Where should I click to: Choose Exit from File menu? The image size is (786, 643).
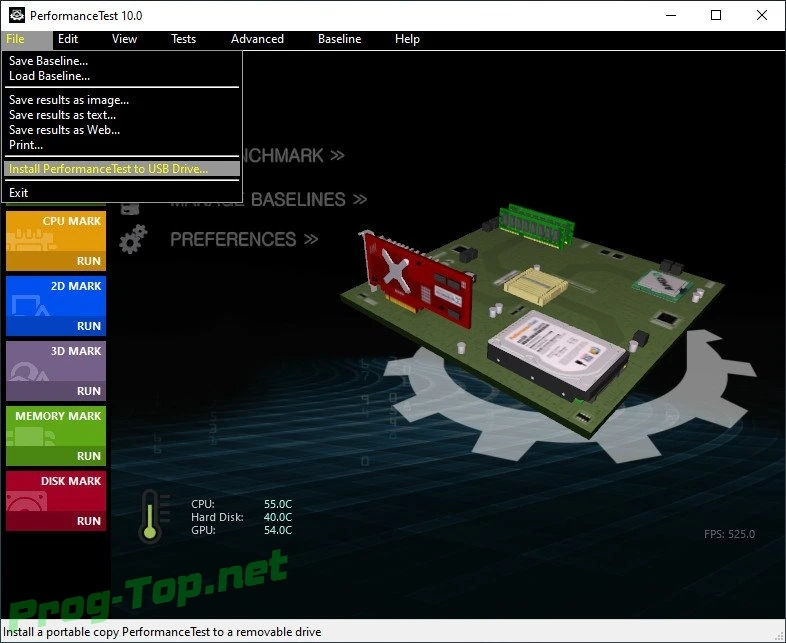[x=121, y=193]
